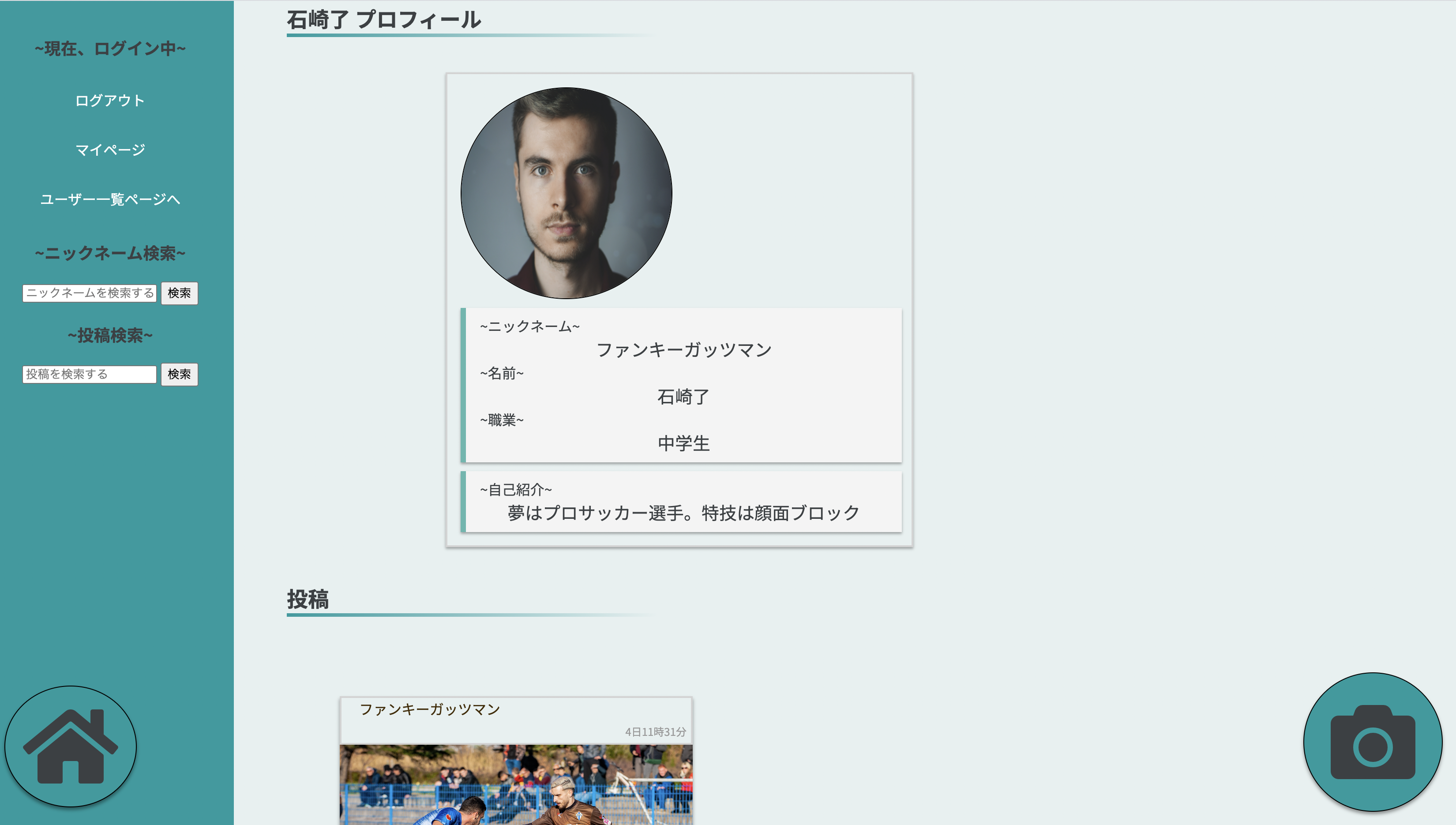The image size is (1456, 825).
Task: Select ログアウト in the sidebar
Action: 110,100
